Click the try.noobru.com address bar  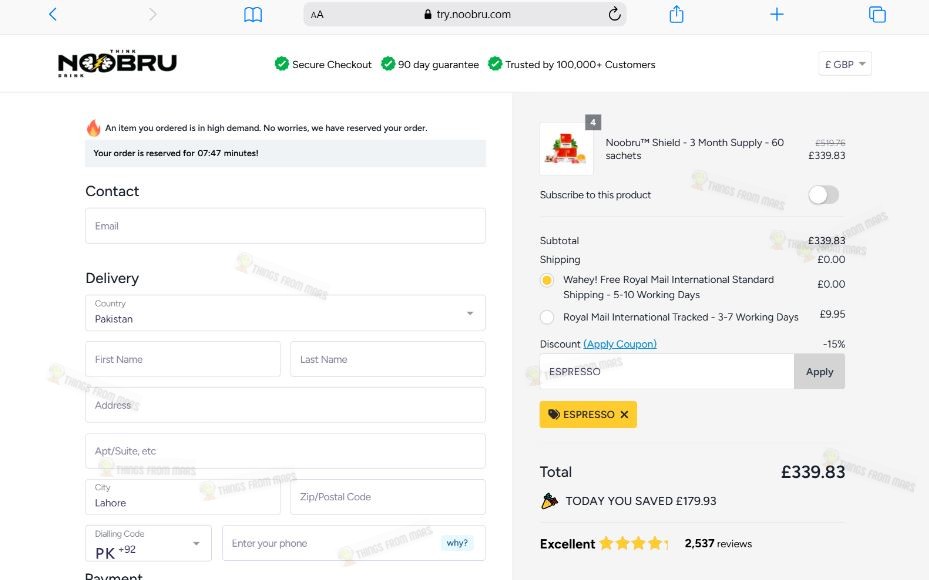464,14
